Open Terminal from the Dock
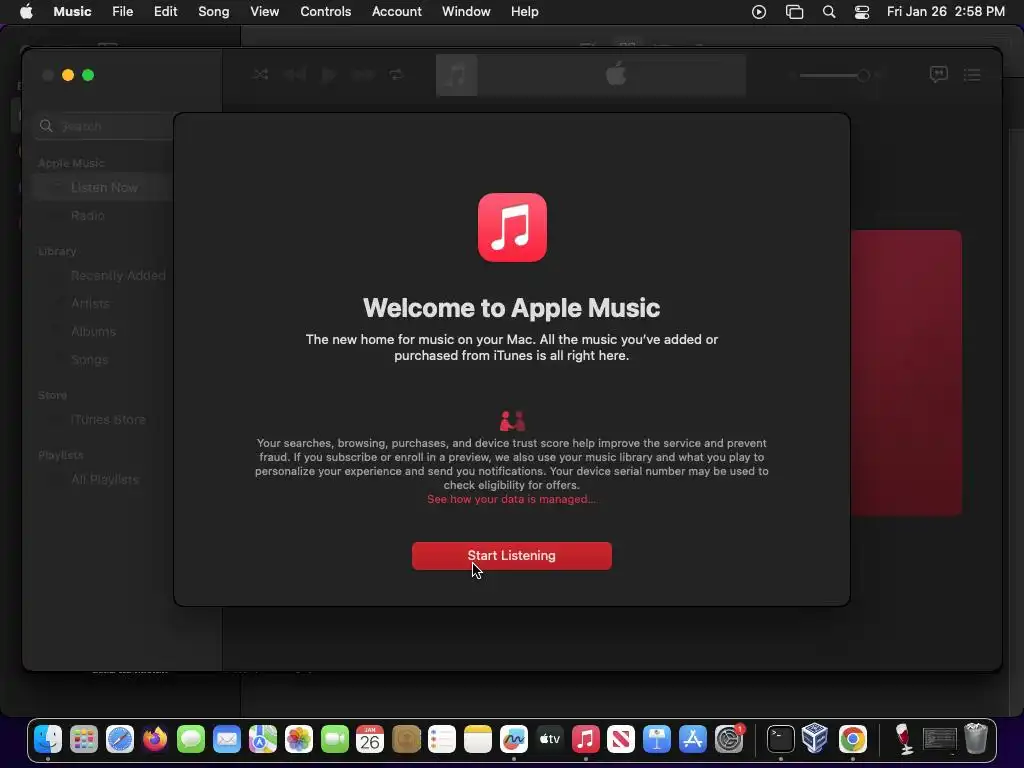Image resolution: width=1024 pixels, height=768 pixels. [780, 739]
